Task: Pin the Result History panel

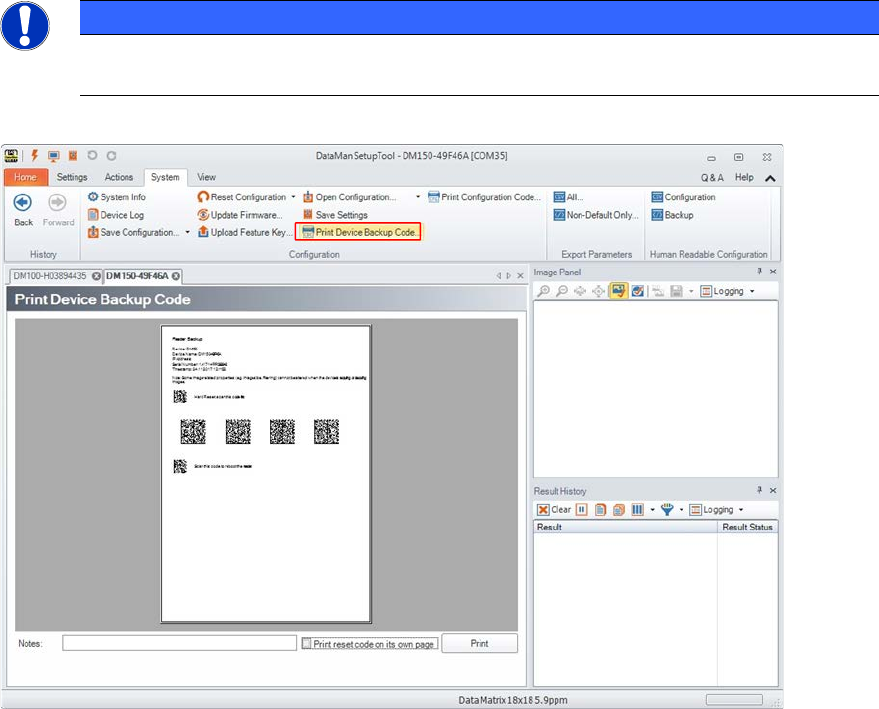Action: pos(760,491)
